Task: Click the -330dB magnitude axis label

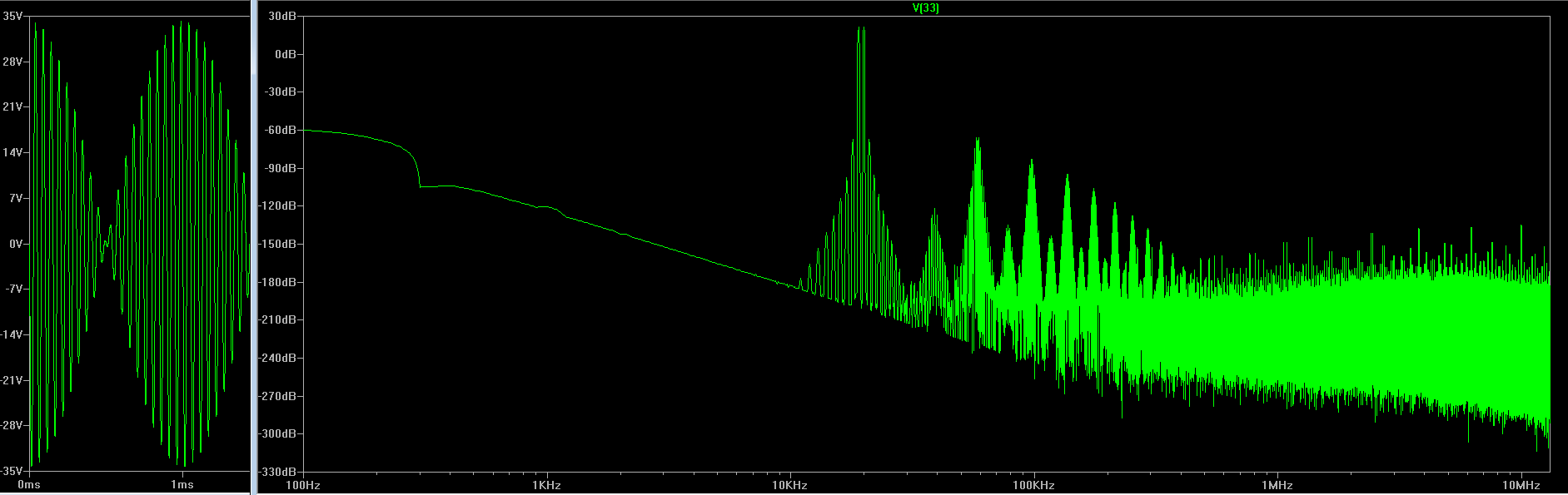Action: [278, 472]
